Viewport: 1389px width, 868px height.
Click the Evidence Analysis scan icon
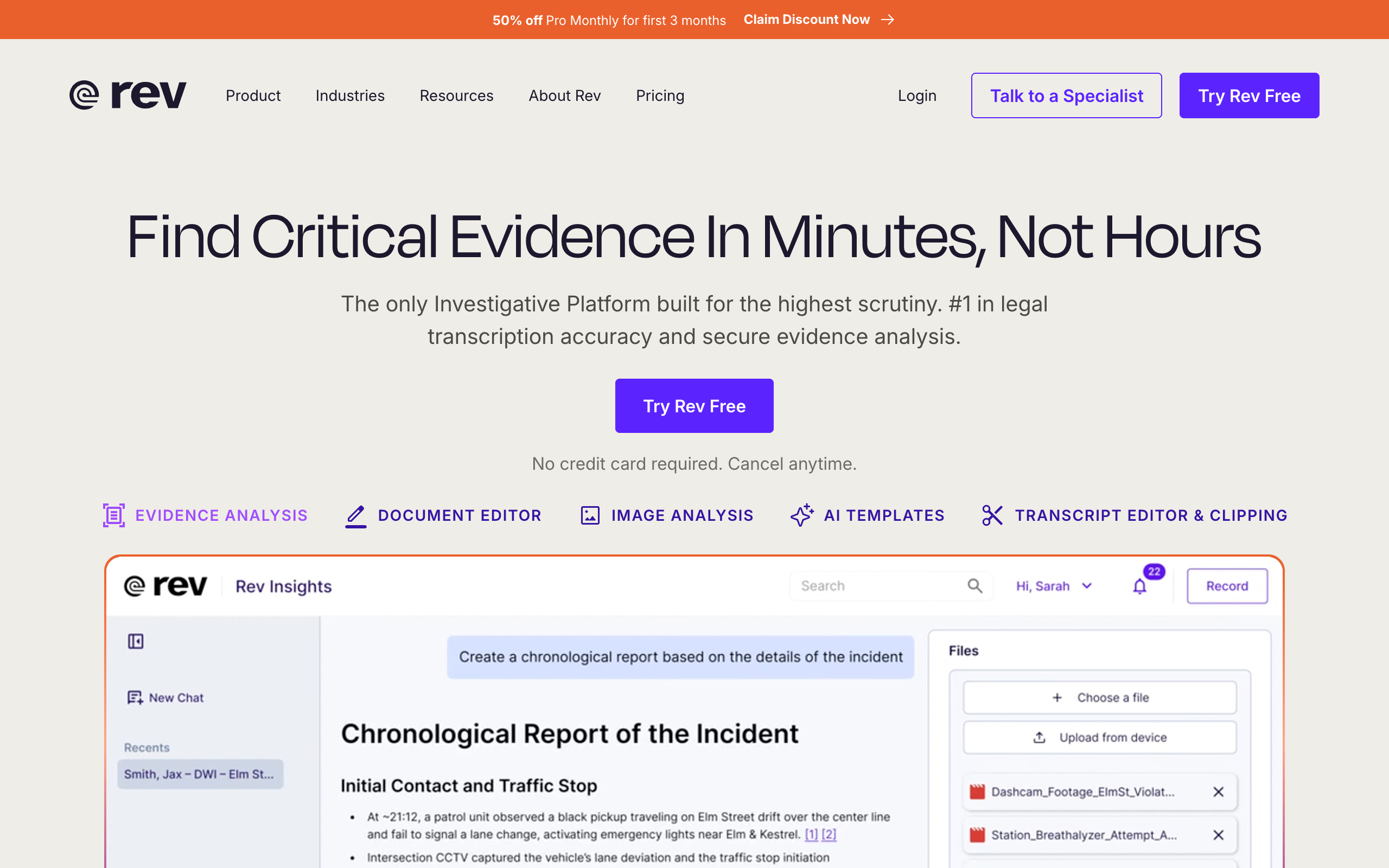click(x=113, y=515)
